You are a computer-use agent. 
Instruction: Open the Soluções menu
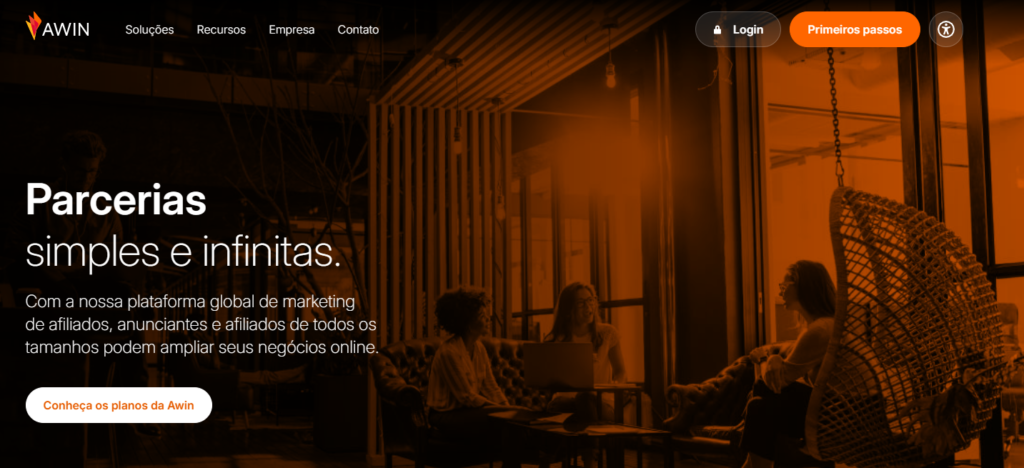149,30
